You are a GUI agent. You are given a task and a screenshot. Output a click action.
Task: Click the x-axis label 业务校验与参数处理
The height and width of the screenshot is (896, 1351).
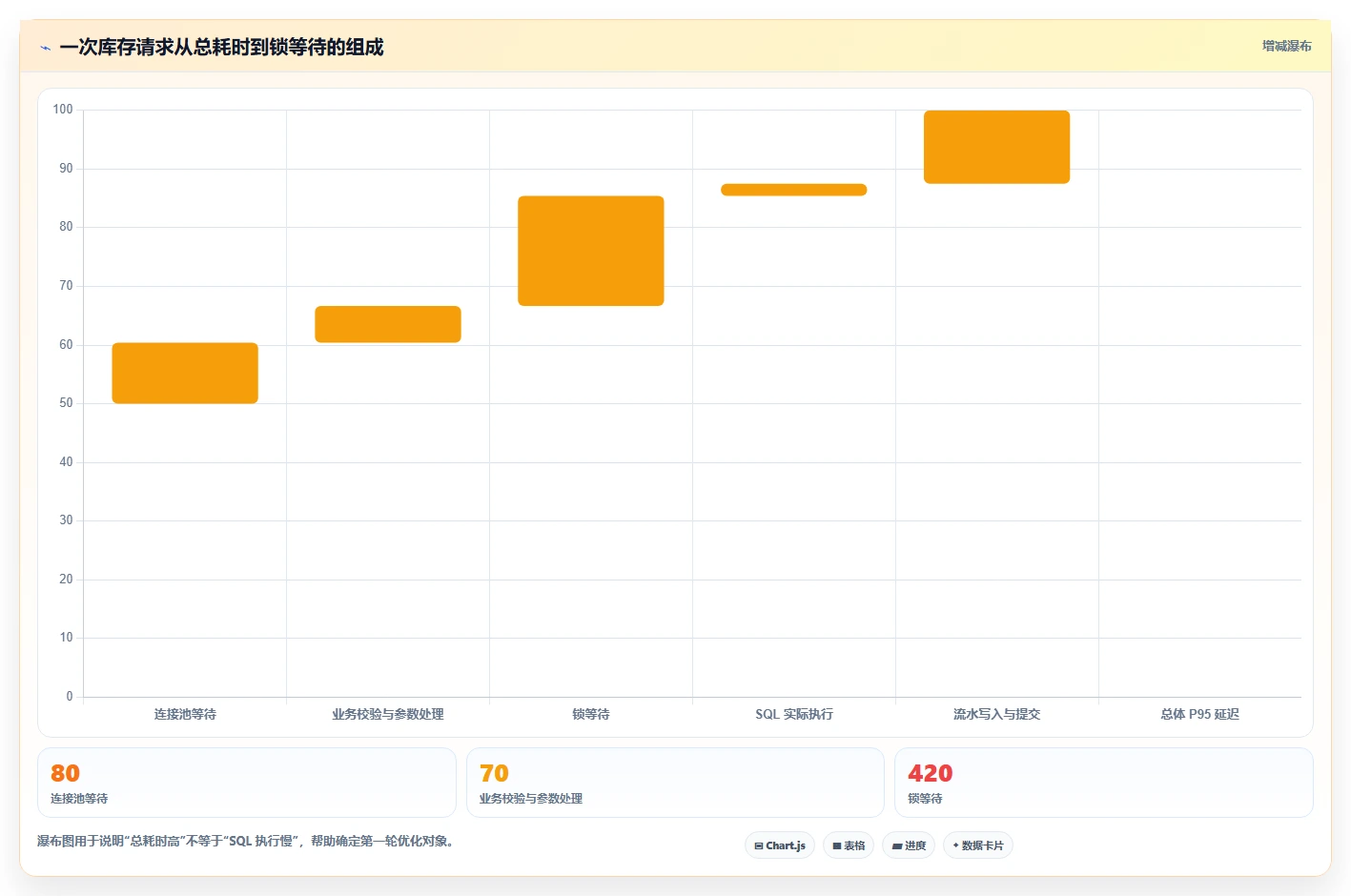click(x=388, y=714)
